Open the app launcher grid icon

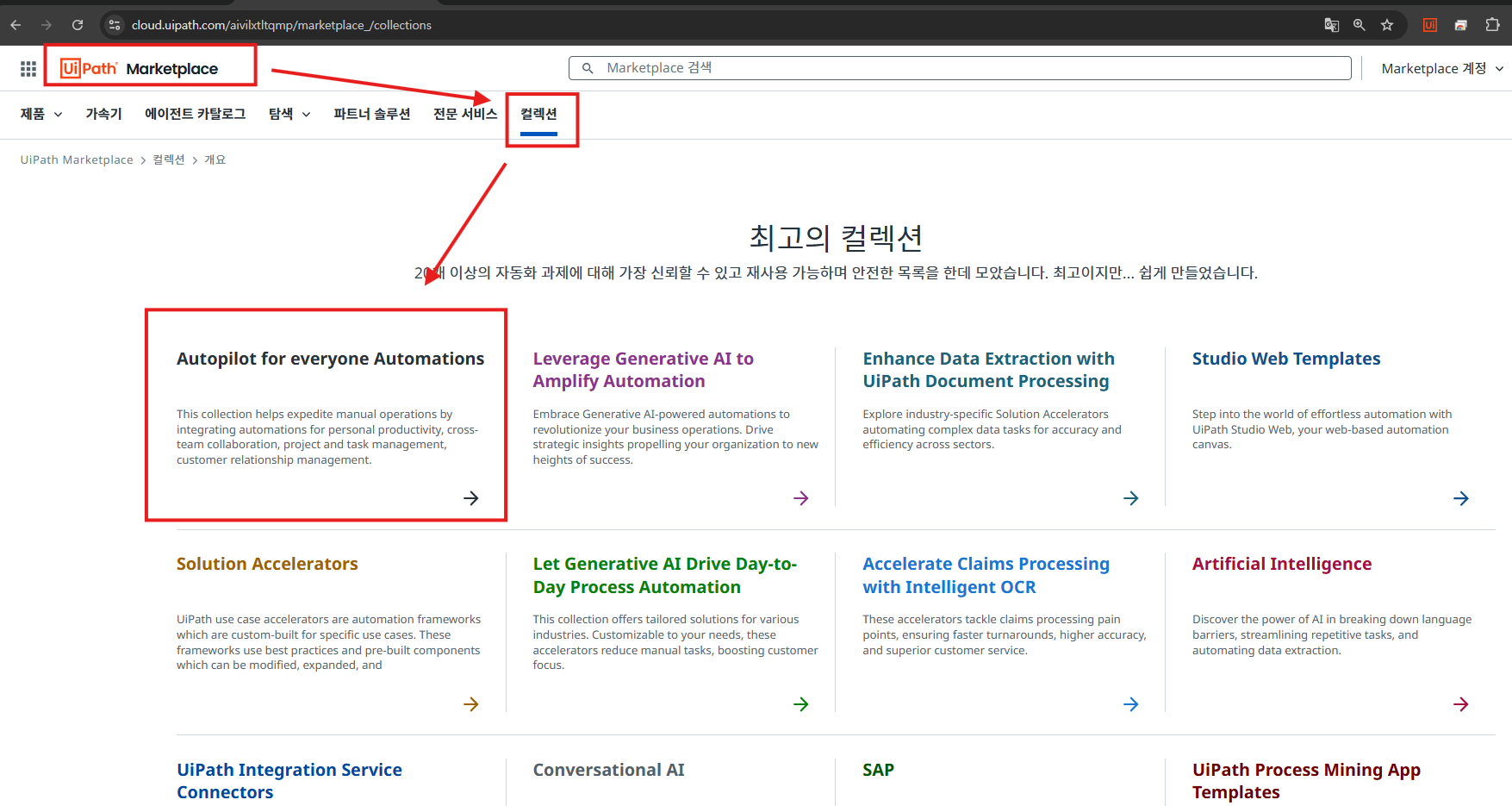pyautogui.click(x=28, y=69)
